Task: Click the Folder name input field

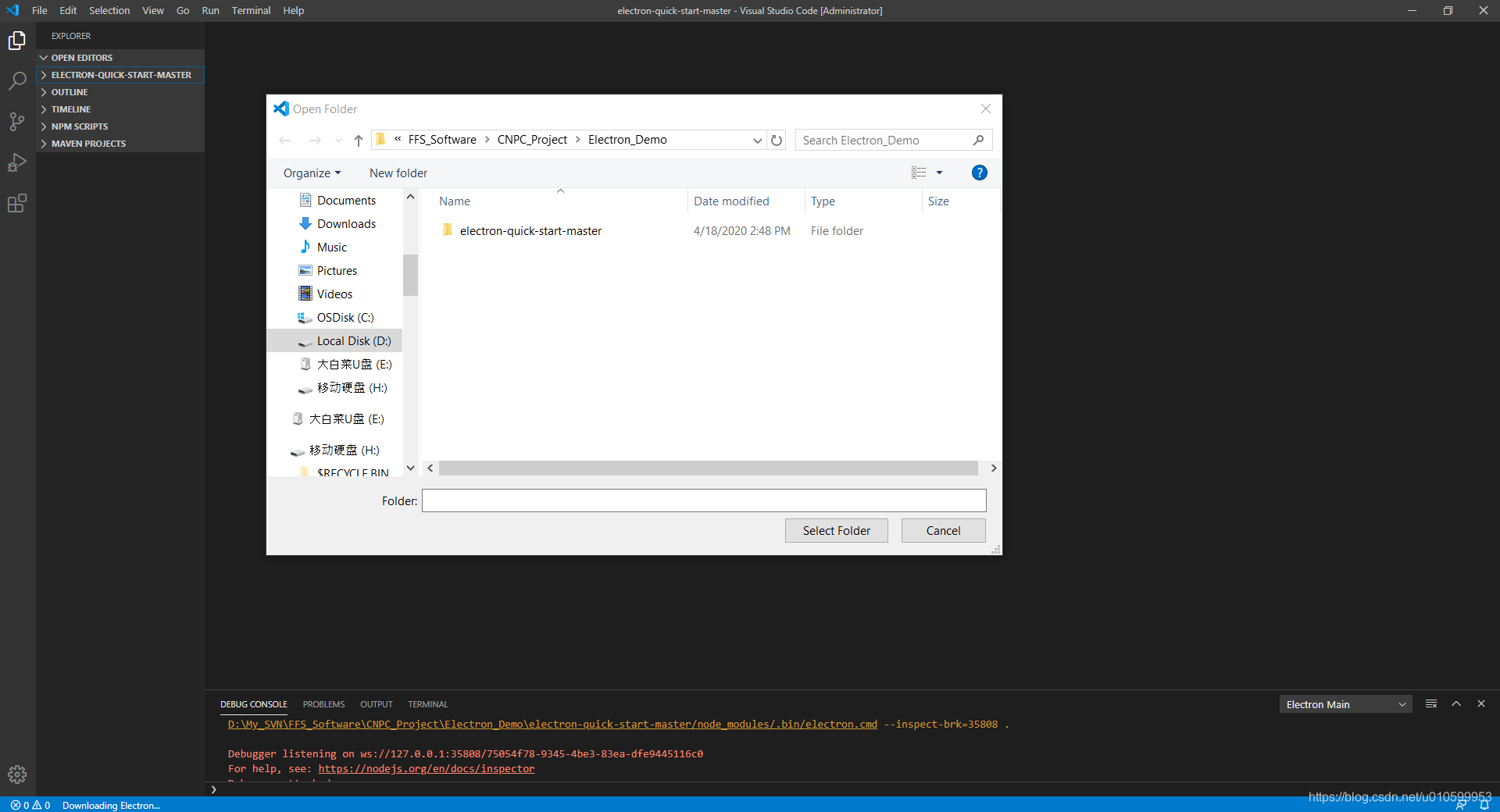Action: [704, 500]
